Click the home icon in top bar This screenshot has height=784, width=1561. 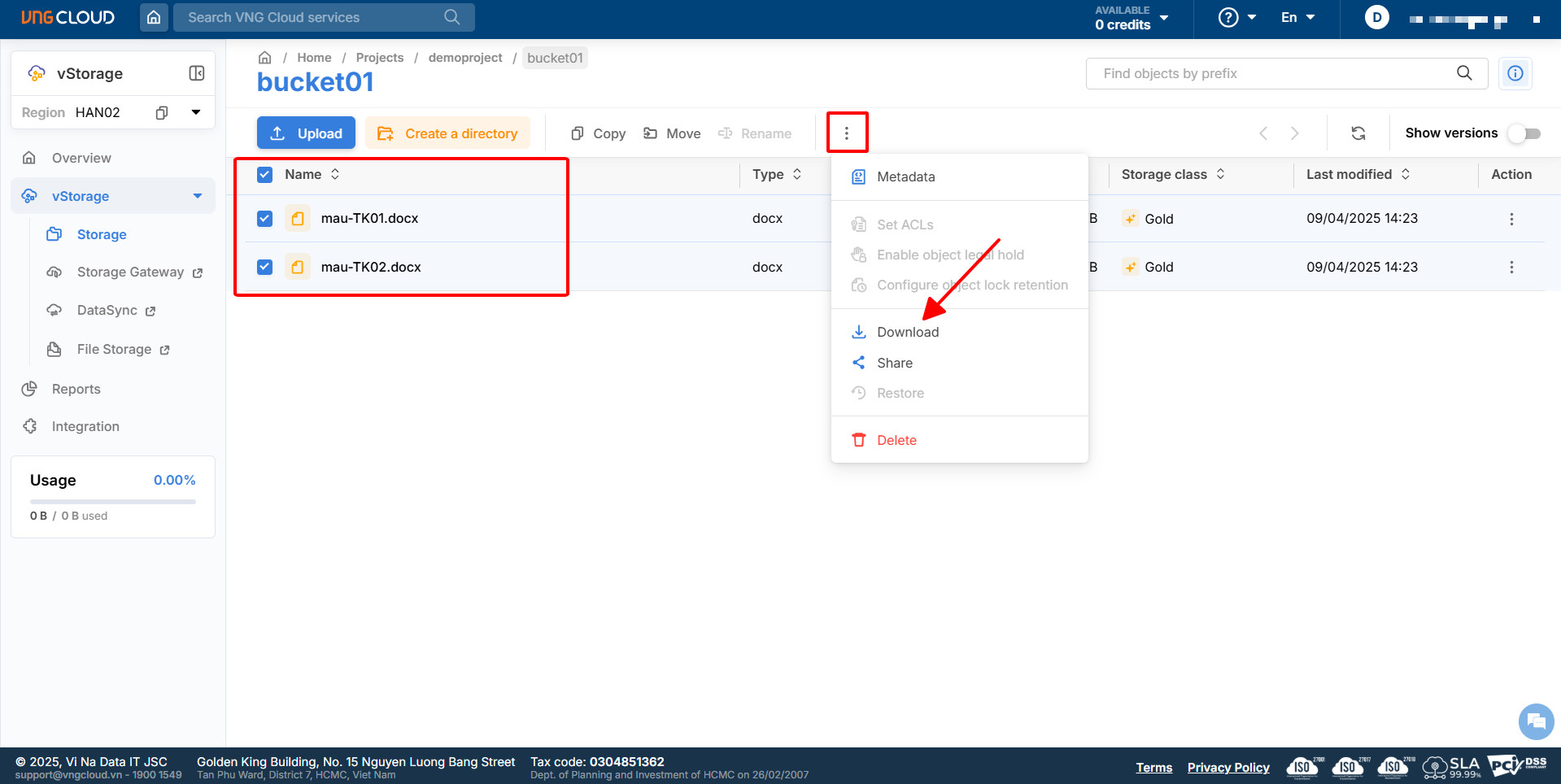pyautogui.click(x=154, y=17)
